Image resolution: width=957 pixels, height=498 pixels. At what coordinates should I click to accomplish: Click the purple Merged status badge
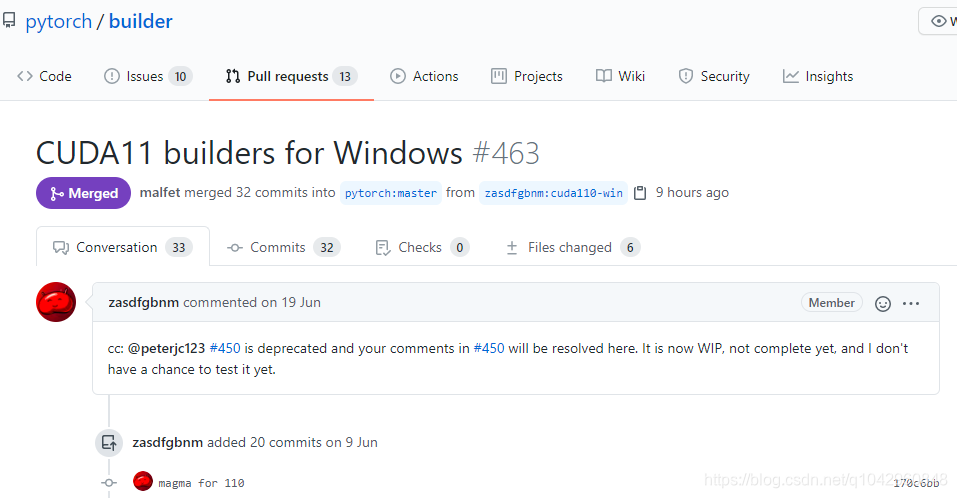[84, 193]
